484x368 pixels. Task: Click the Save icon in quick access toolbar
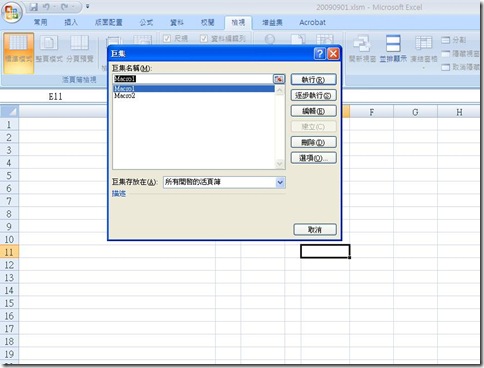tap(34, 7)
